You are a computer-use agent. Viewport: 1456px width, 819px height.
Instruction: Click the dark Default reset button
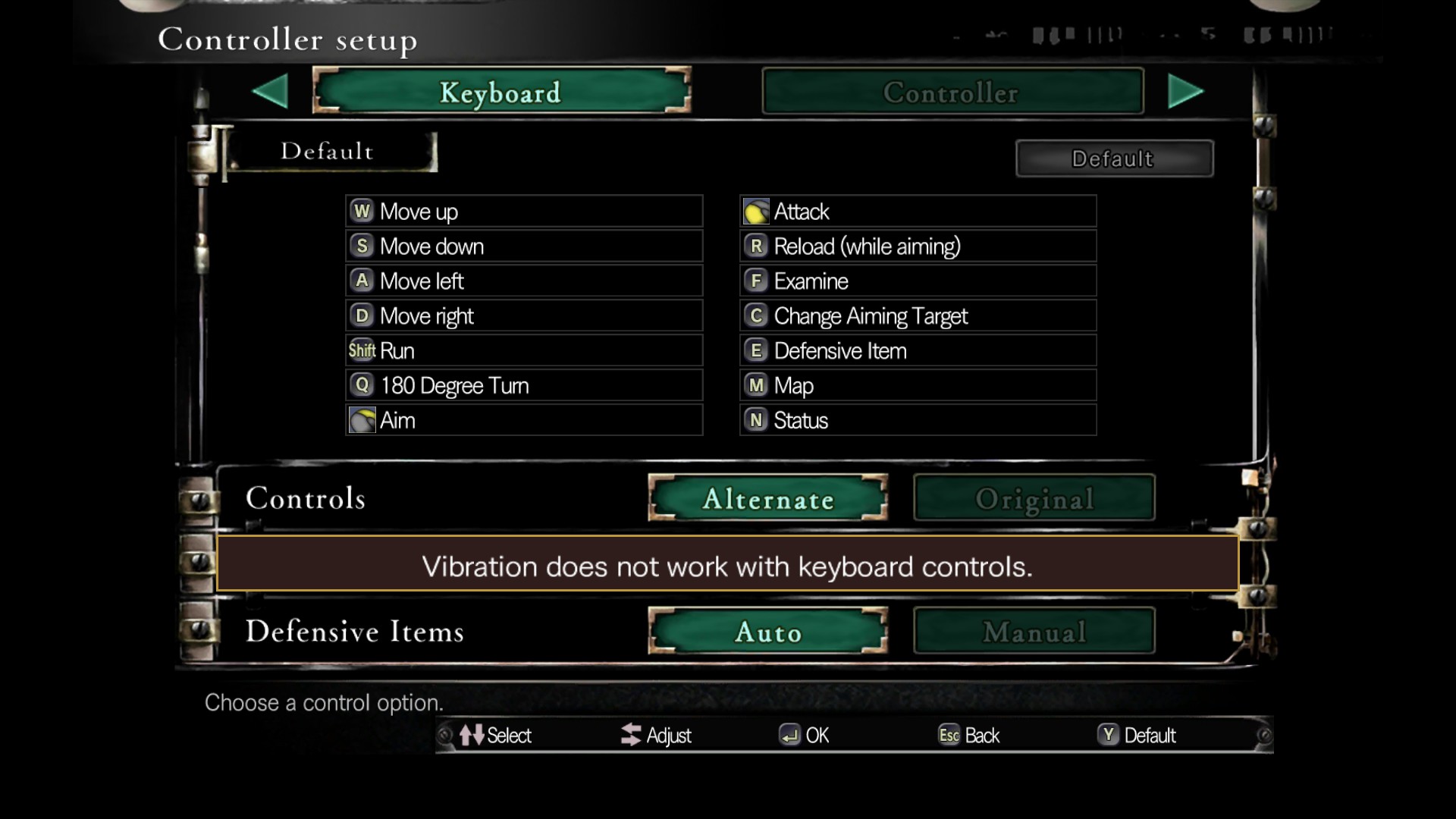[x=1114, y=158]
